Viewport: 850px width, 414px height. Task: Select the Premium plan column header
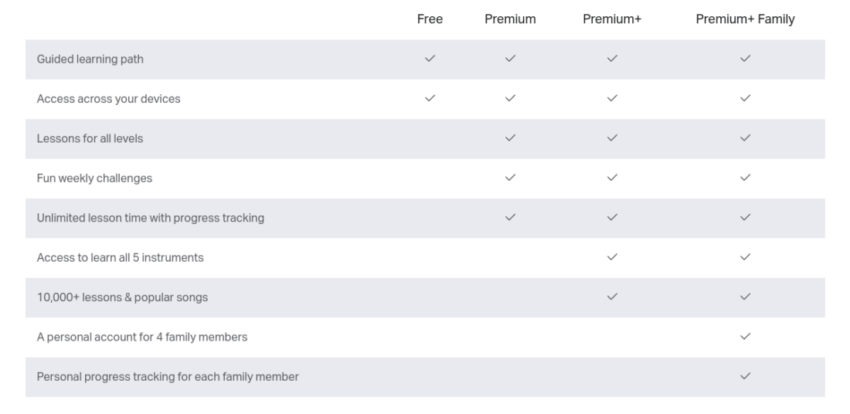point(510,19)
